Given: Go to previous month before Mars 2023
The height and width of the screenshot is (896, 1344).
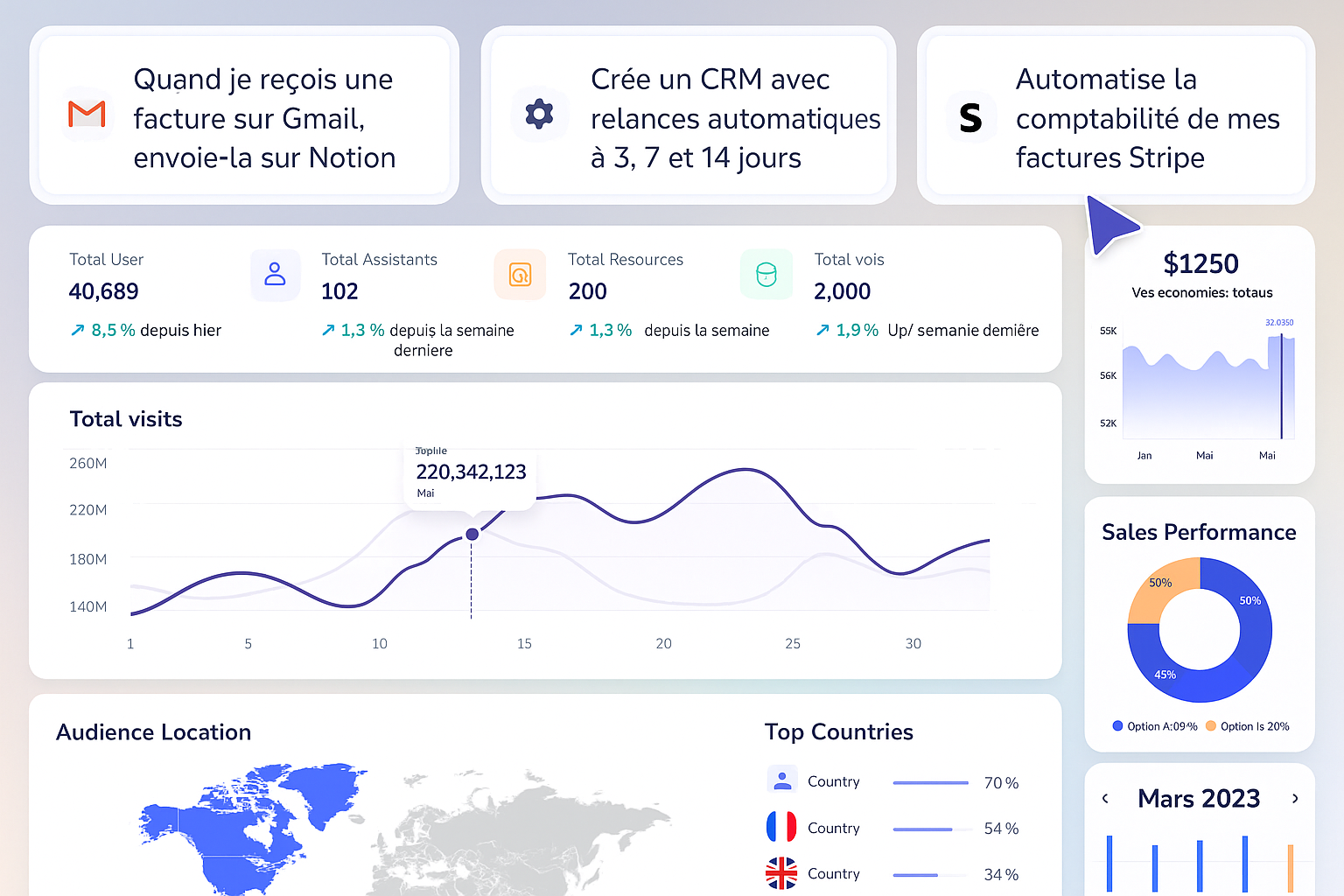Looking at the screenshot, I should (x=1105, y=799).
